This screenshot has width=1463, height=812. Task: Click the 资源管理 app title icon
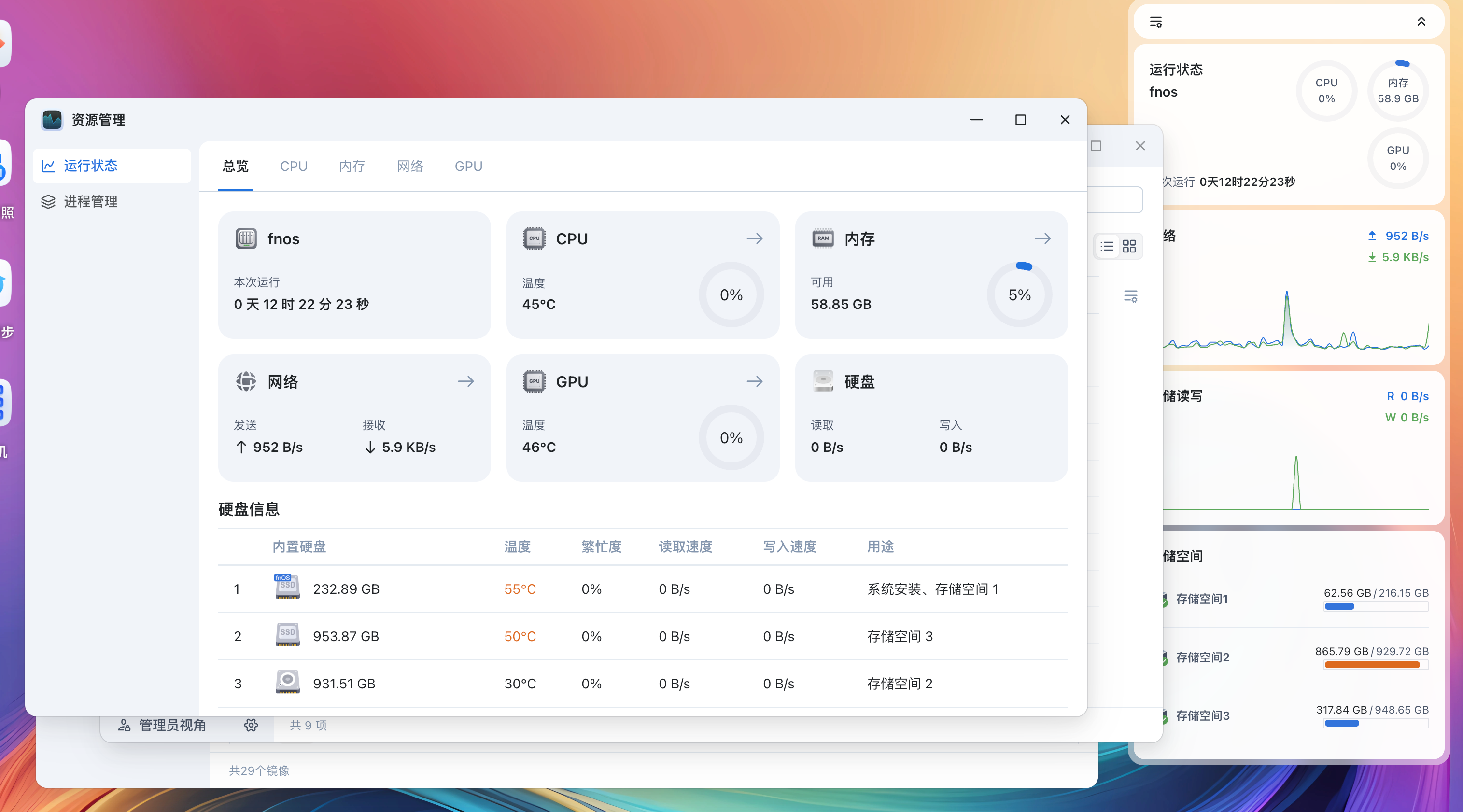coord(52,120)
